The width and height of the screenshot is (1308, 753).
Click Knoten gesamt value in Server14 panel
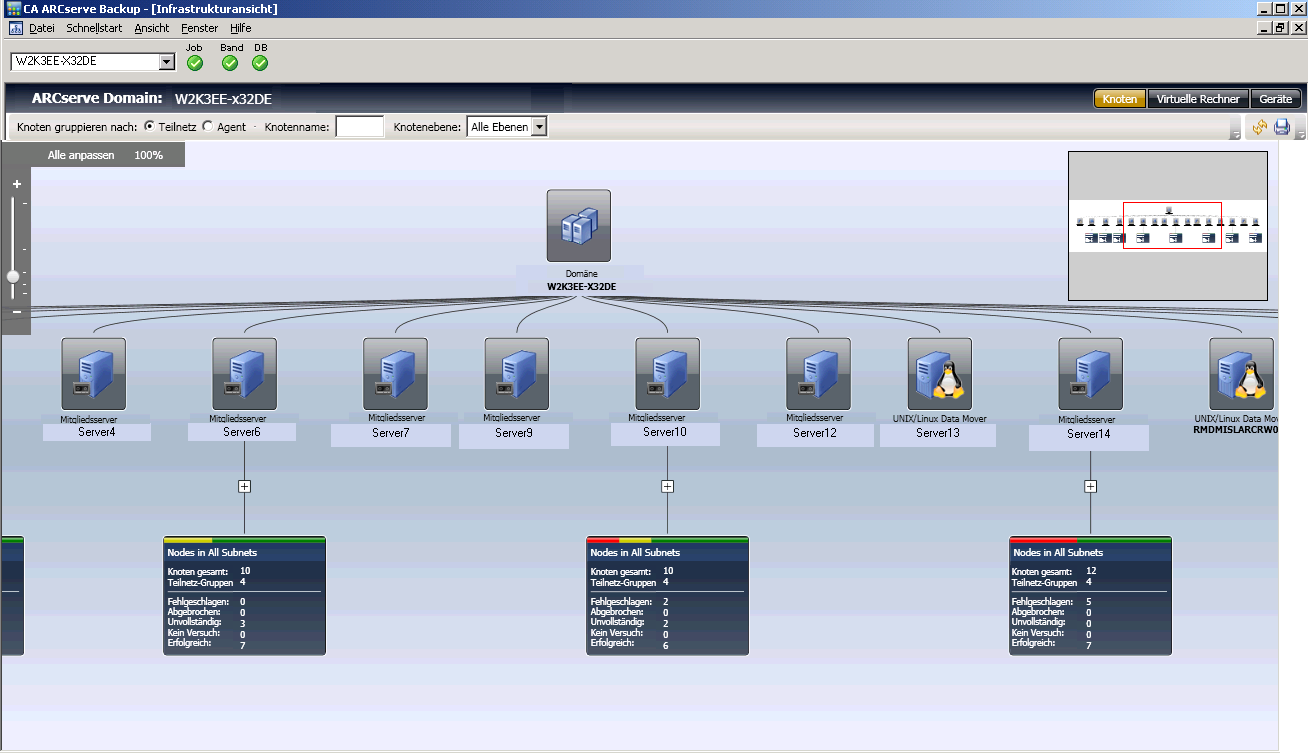point(1091,571)
